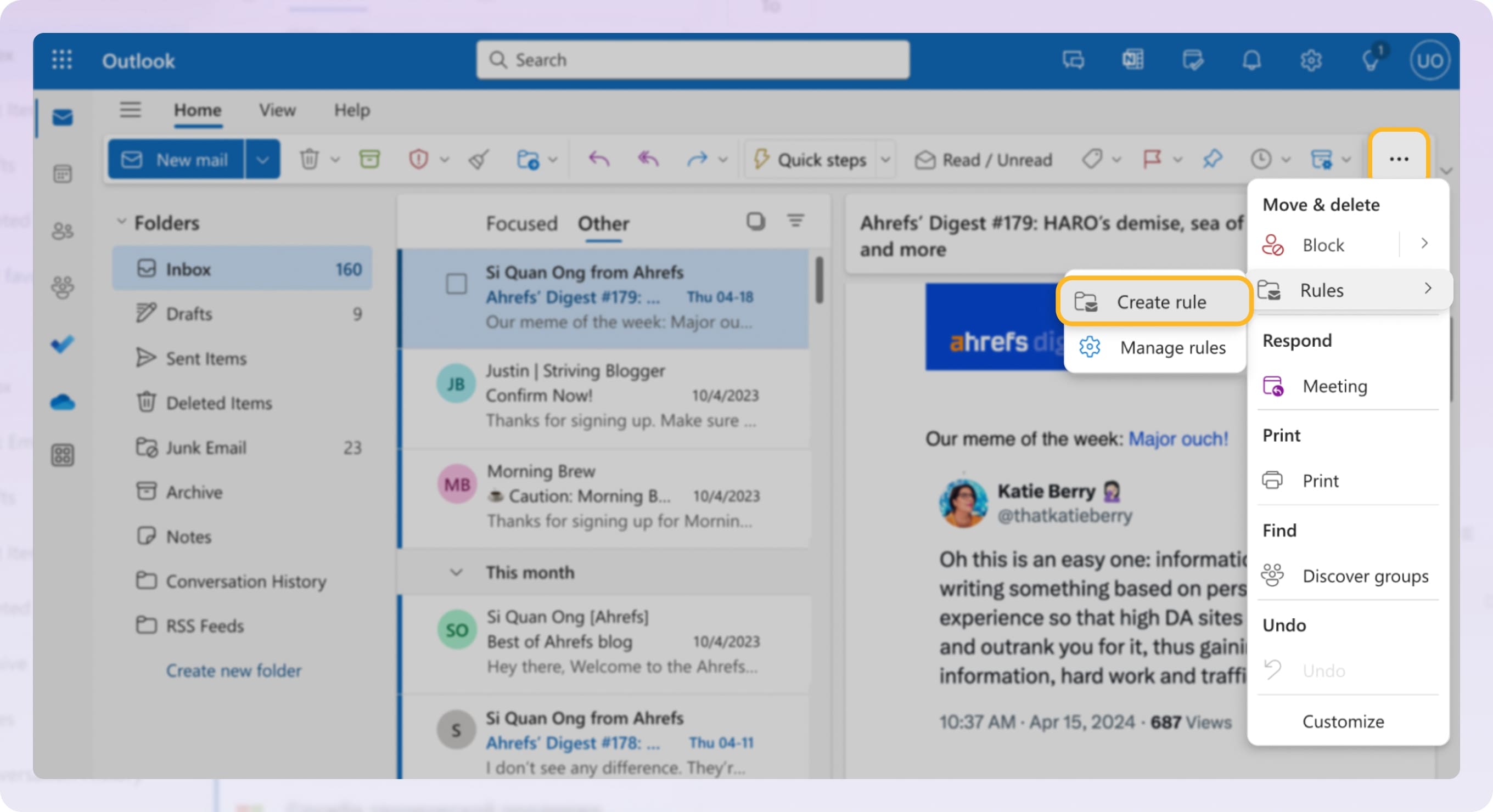Delete the email using the trash icon

(x=310, y=159)
